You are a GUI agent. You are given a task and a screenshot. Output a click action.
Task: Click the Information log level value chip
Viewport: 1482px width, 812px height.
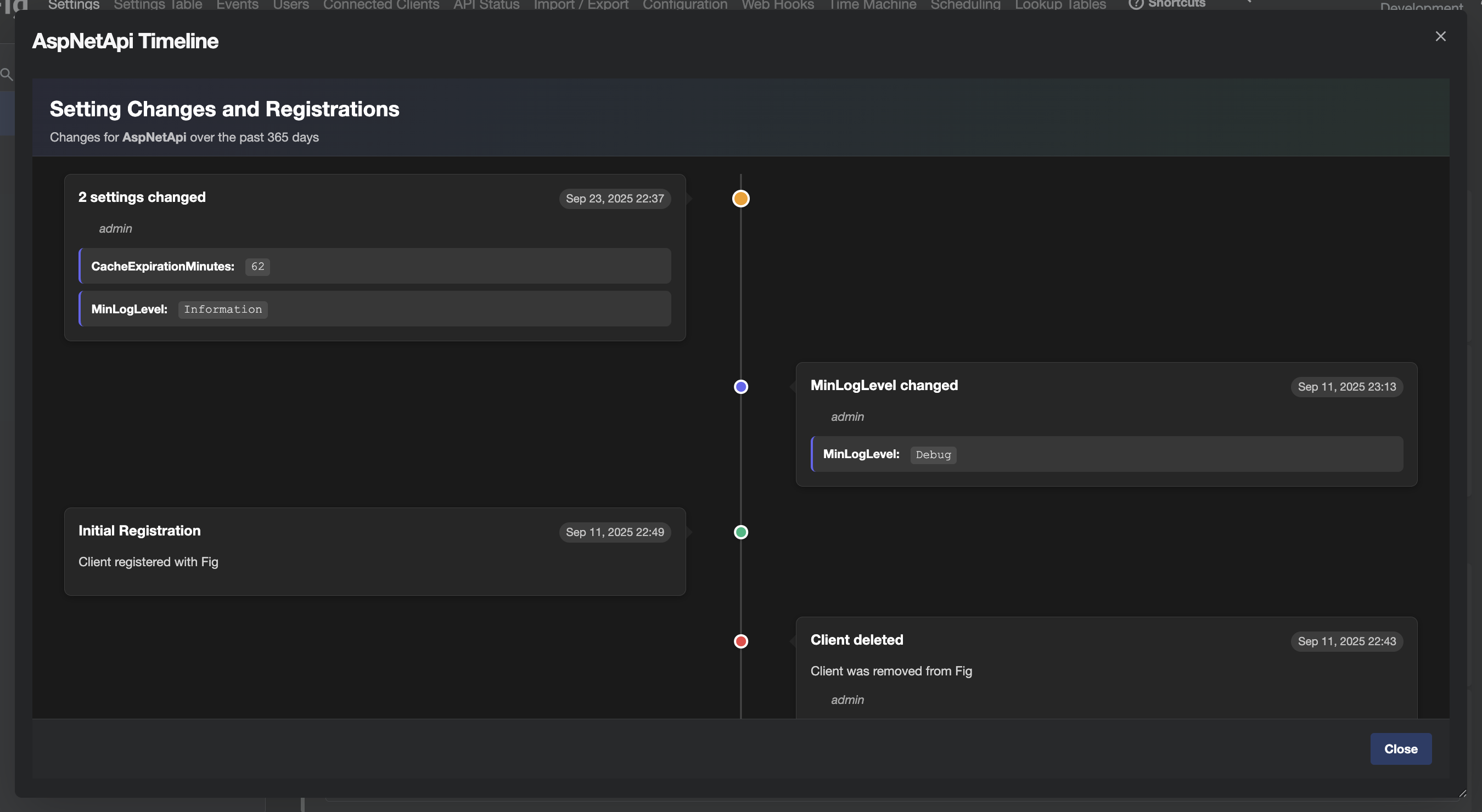point(223,309)
